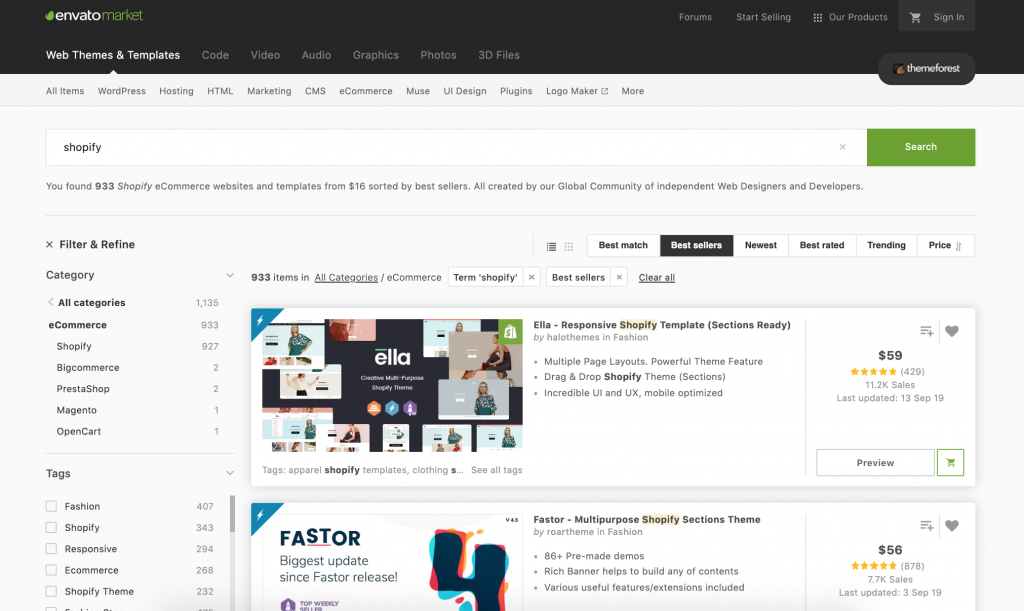Sort results by Best rated
Image resolution: width=1024 pixels, height=611 pixels.
(x=822, y=245)
